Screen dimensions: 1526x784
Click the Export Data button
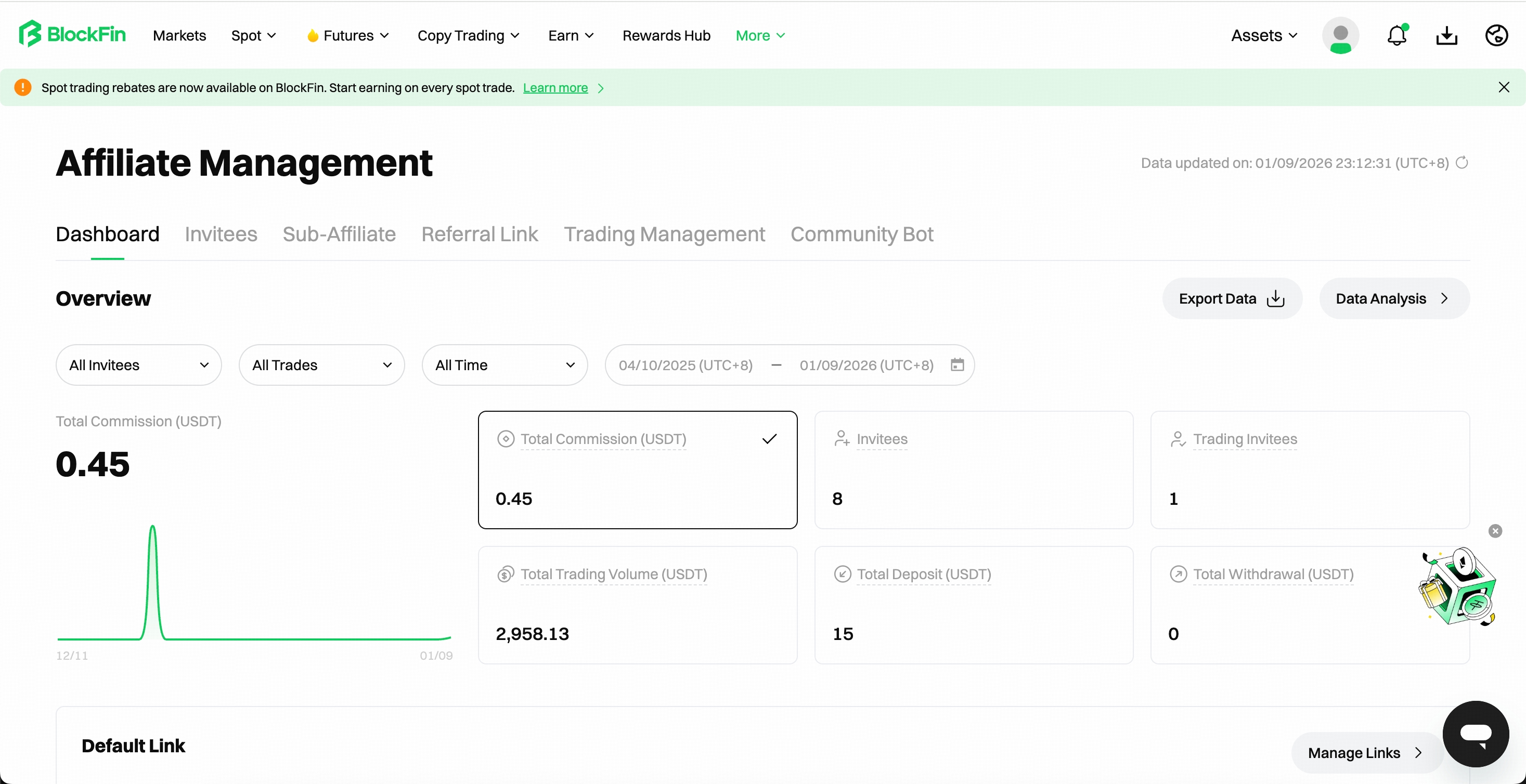pos(1232,298)
